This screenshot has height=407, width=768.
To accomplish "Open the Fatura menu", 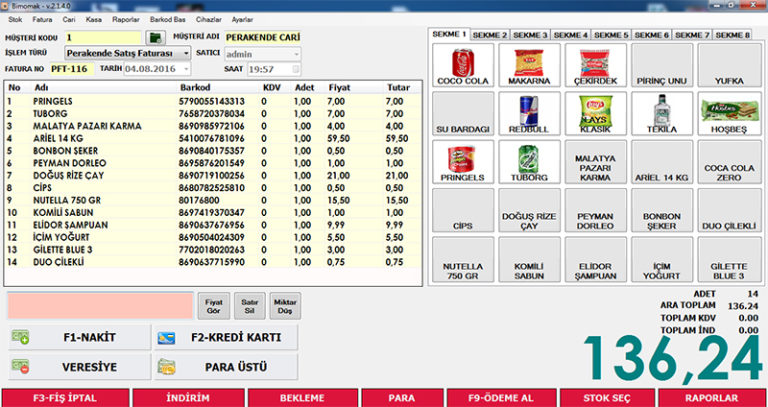I will point(42,20).
